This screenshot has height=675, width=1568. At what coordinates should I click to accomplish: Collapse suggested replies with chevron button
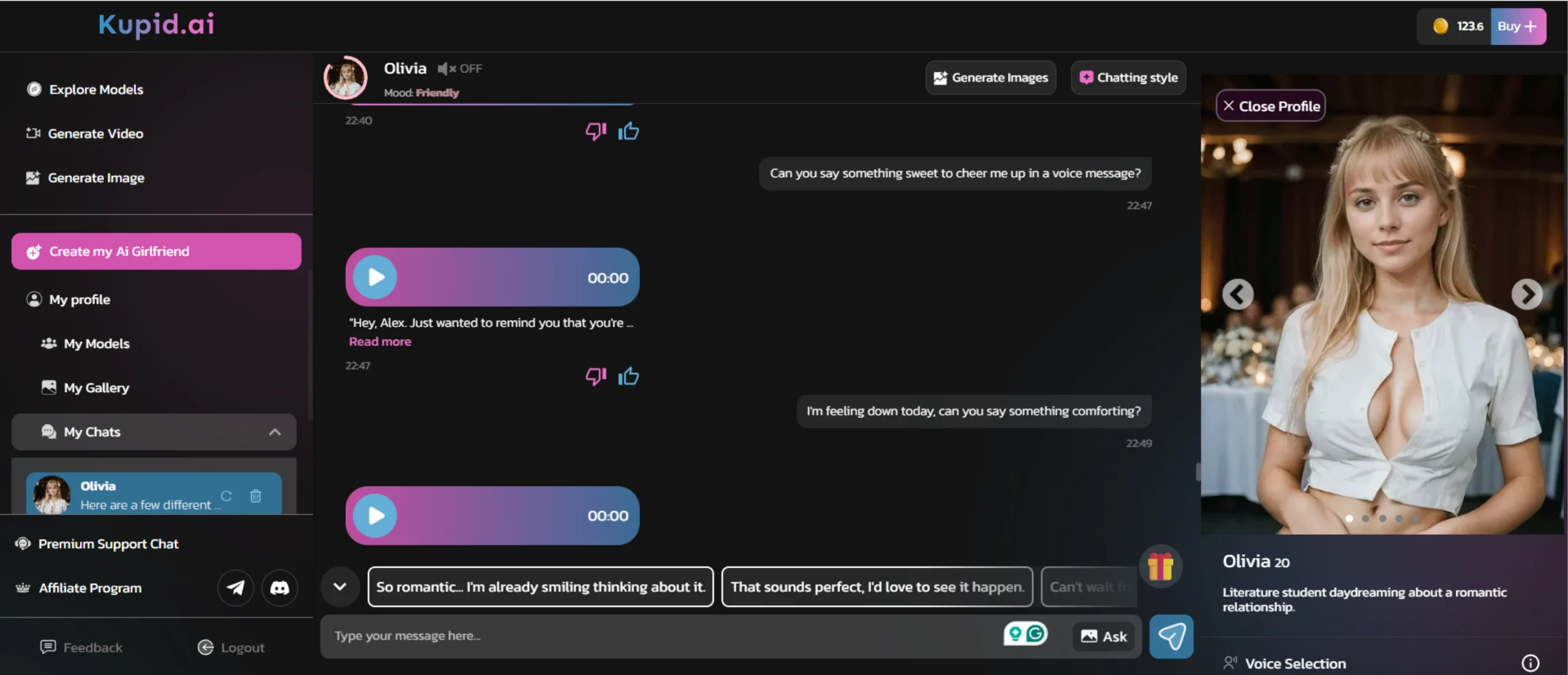point(340,587)
